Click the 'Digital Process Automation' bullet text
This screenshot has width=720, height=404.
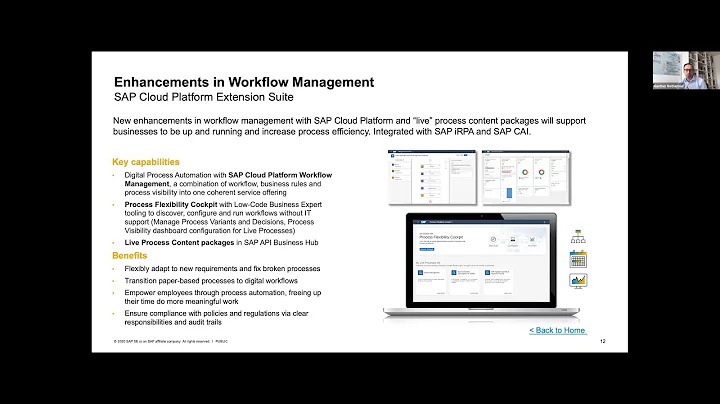coord(228,184)
